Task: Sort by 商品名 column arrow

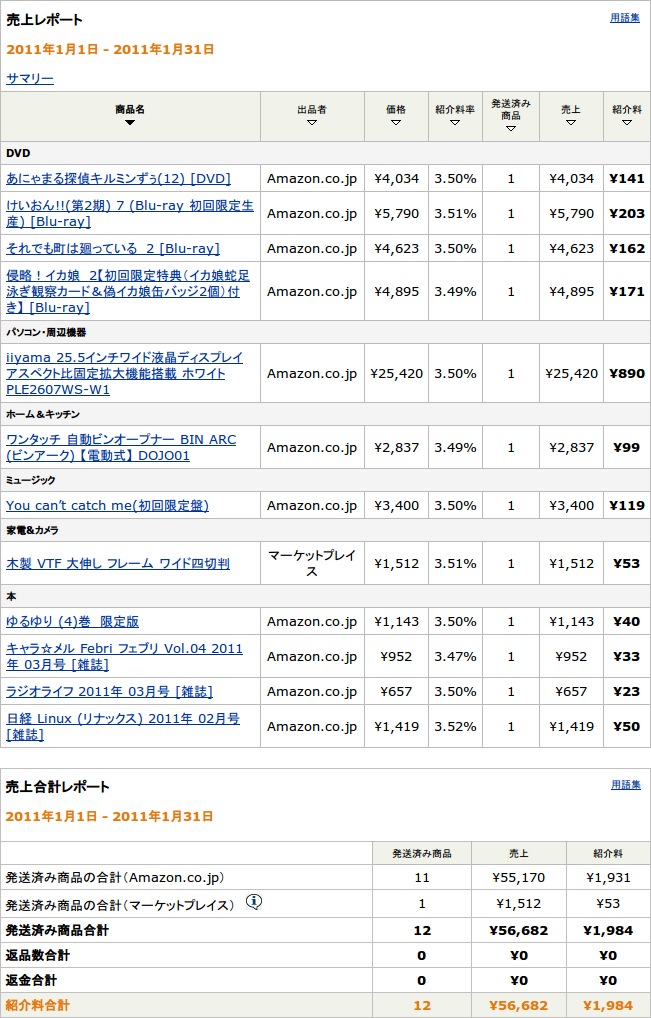Action: tap(130, 123)
